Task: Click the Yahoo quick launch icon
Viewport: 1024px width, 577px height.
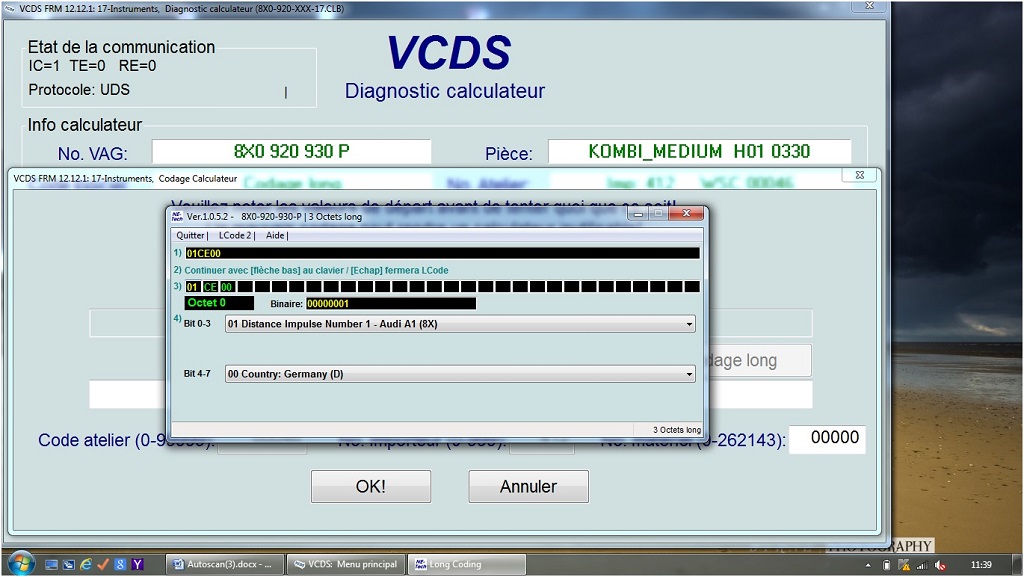Action: (x=137, y=565)
